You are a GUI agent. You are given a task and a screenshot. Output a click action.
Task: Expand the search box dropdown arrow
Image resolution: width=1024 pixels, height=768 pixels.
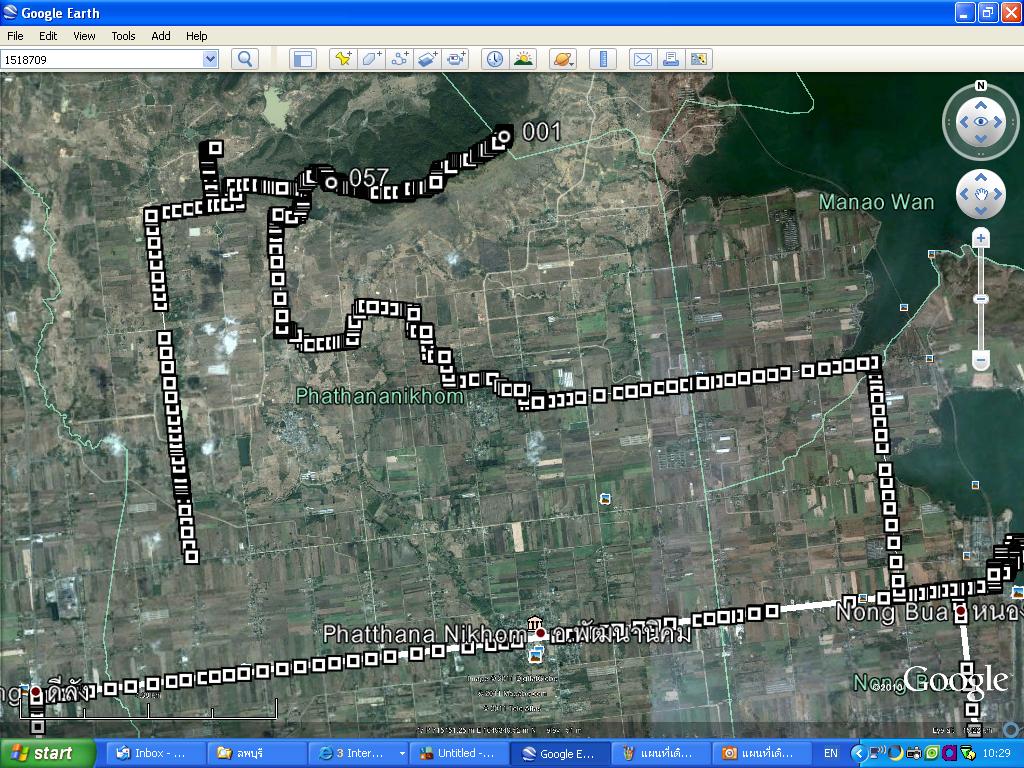210,59
